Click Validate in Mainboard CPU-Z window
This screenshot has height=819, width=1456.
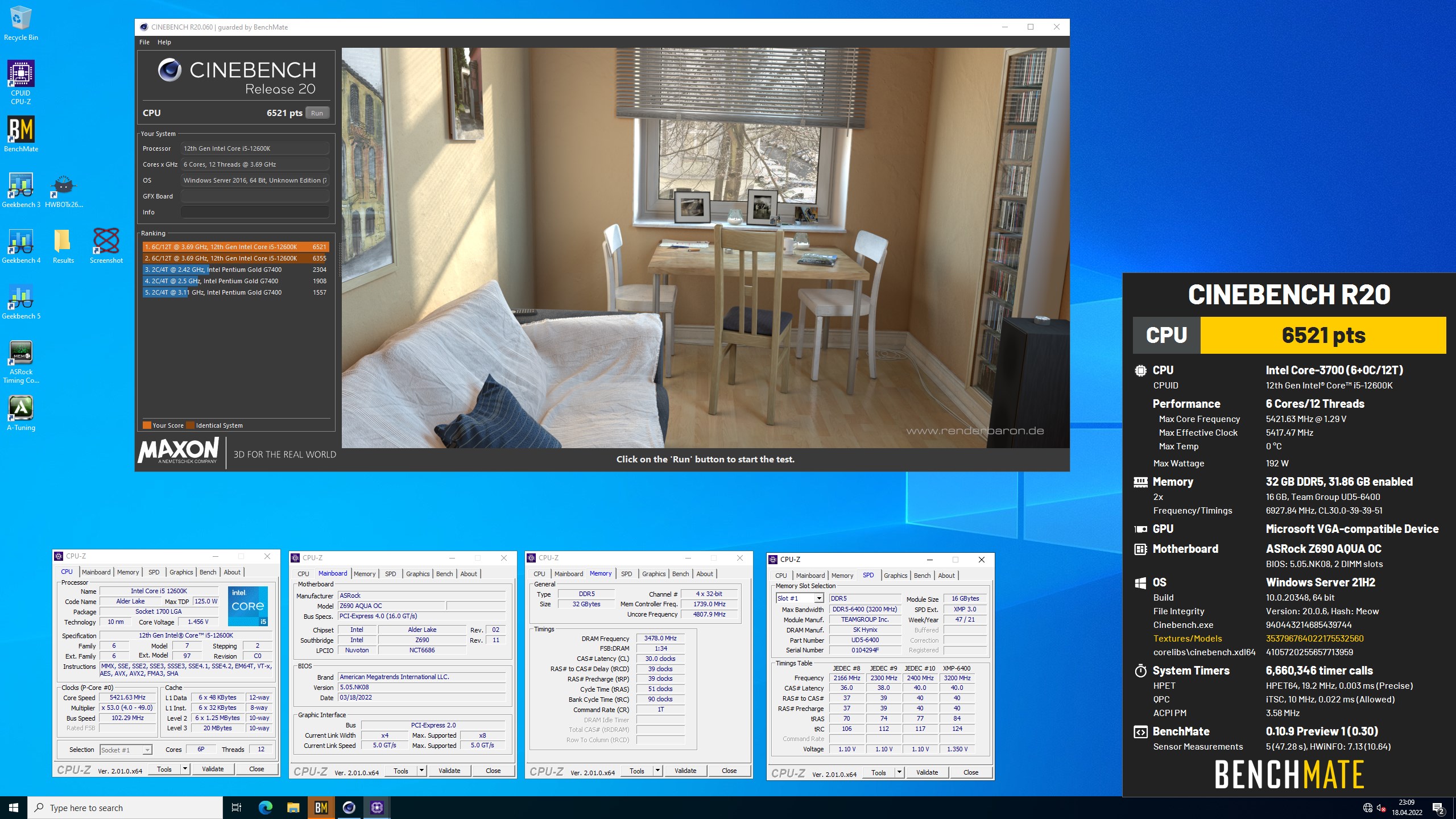pos(449,771)
